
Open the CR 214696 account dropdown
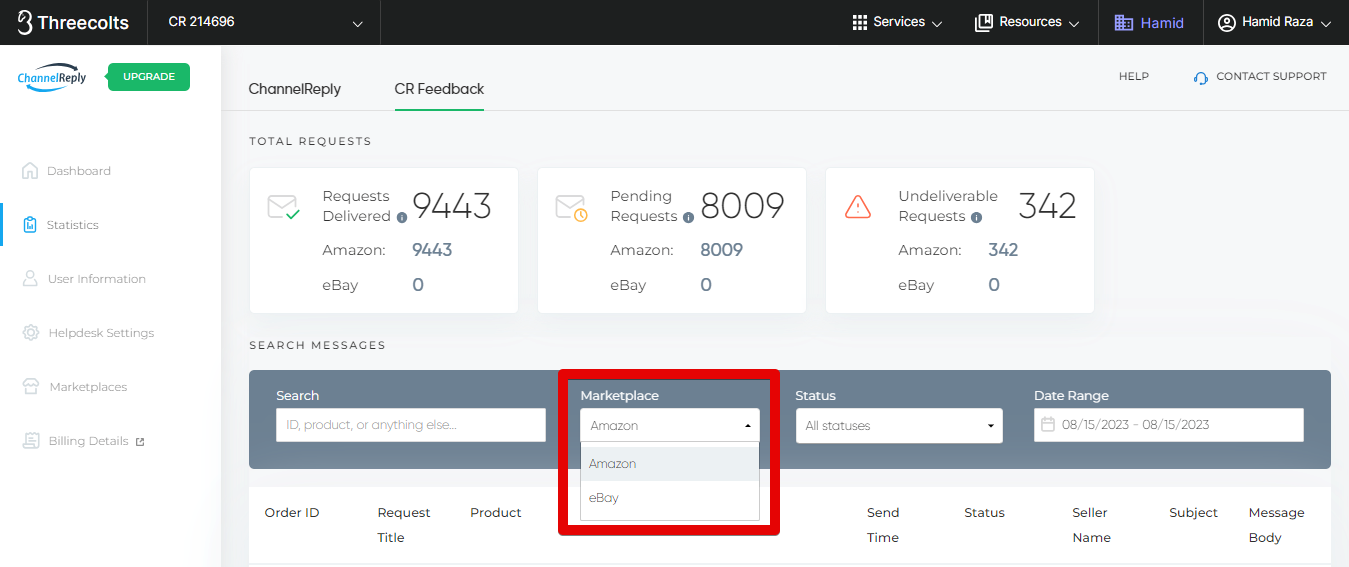pyautogui.click(x=264, y=22)
